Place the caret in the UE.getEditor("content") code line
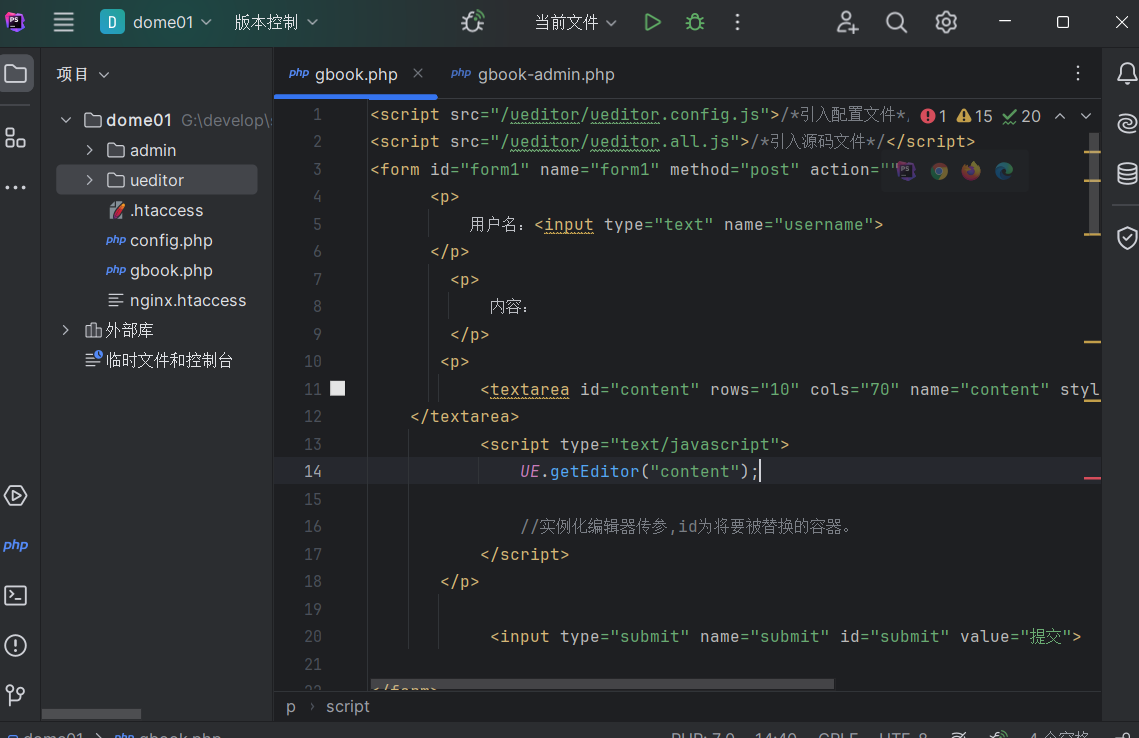 (639, 471)
